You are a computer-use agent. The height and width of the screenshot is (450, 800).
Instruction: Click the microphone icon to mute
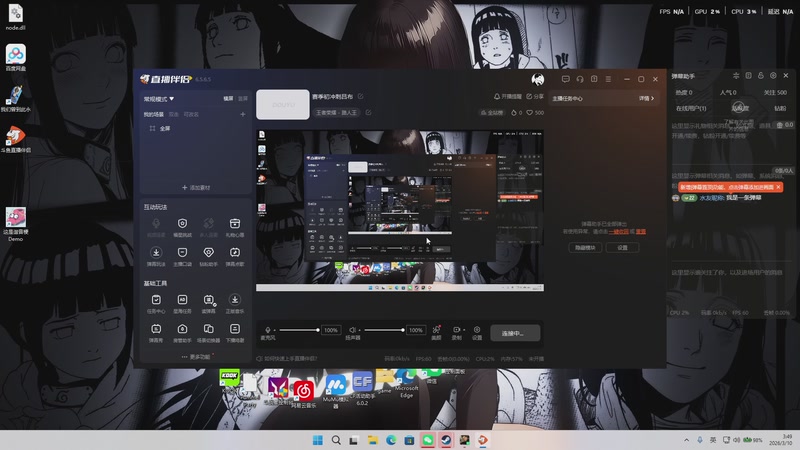(x=268, y=330)
